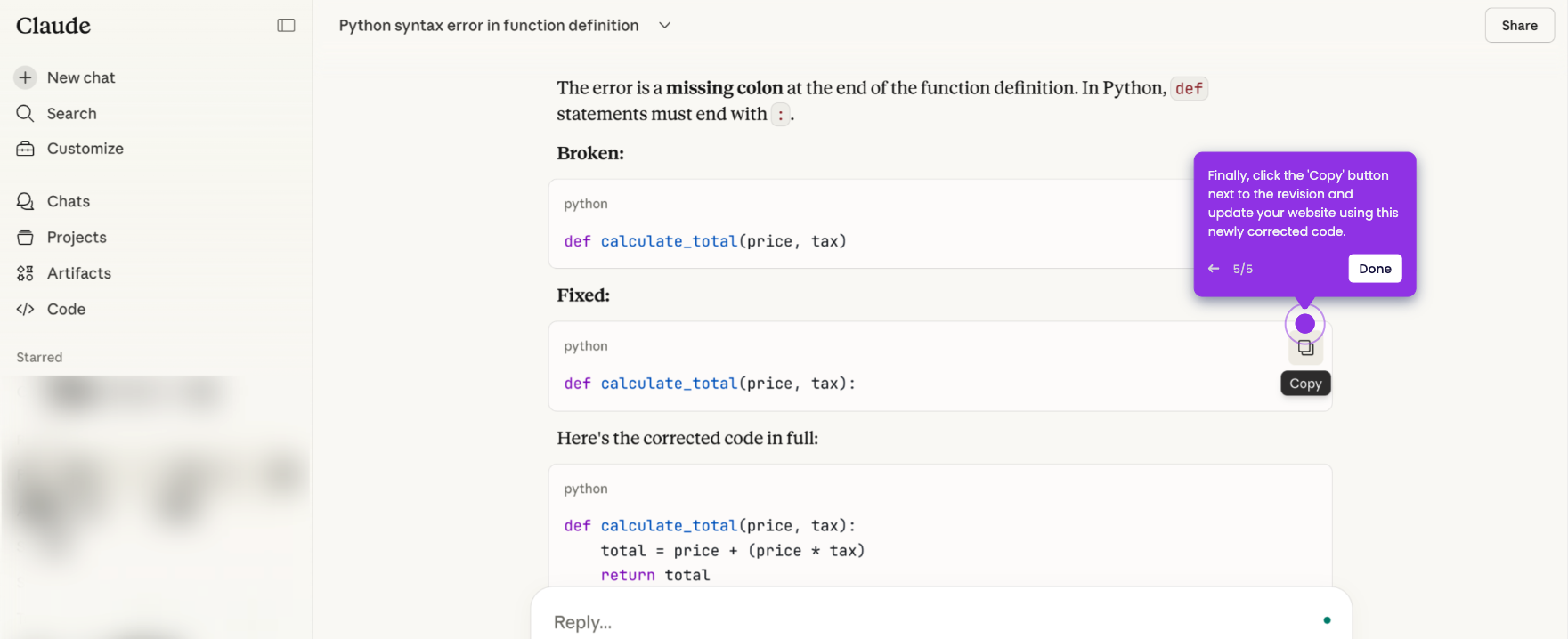Copy the Fixed code block using copy icon
This screenshot has height=639, width=1568.
point(1305,348)
